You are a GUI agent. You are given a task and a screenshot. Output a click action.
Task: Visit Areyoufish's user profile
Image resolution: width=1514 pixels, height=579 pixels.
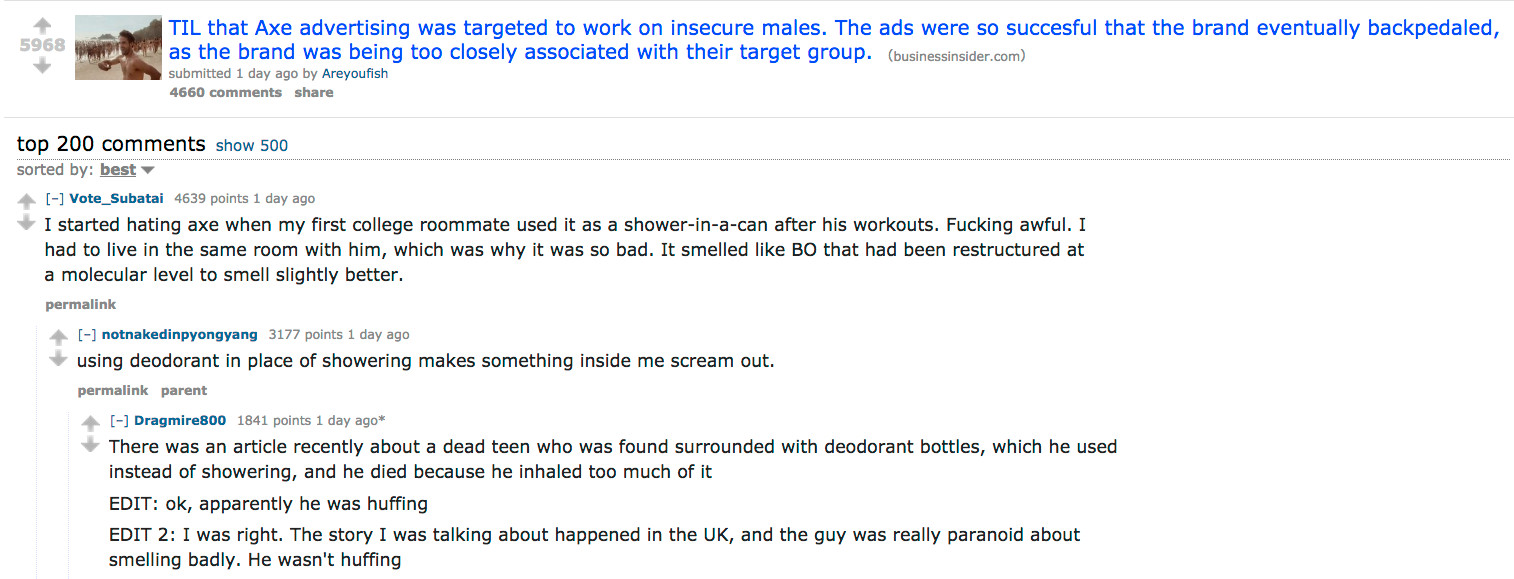click(x=355, y=73)
